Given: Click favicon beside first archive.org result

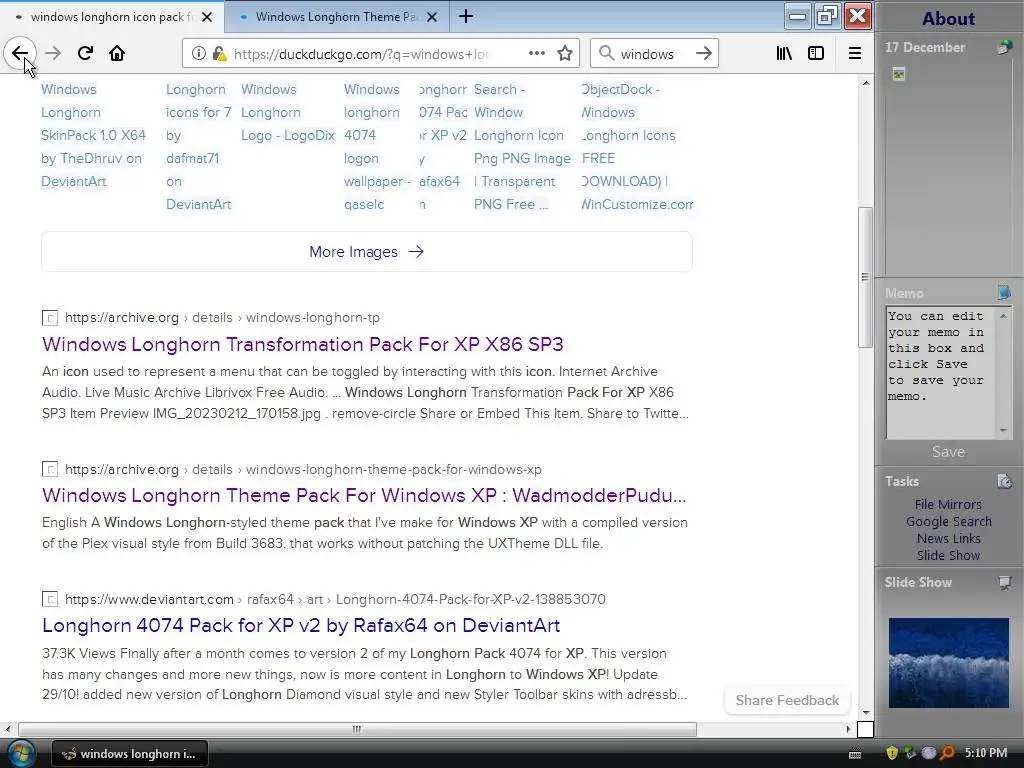Looking at the screenshot, I should (50, 318).
